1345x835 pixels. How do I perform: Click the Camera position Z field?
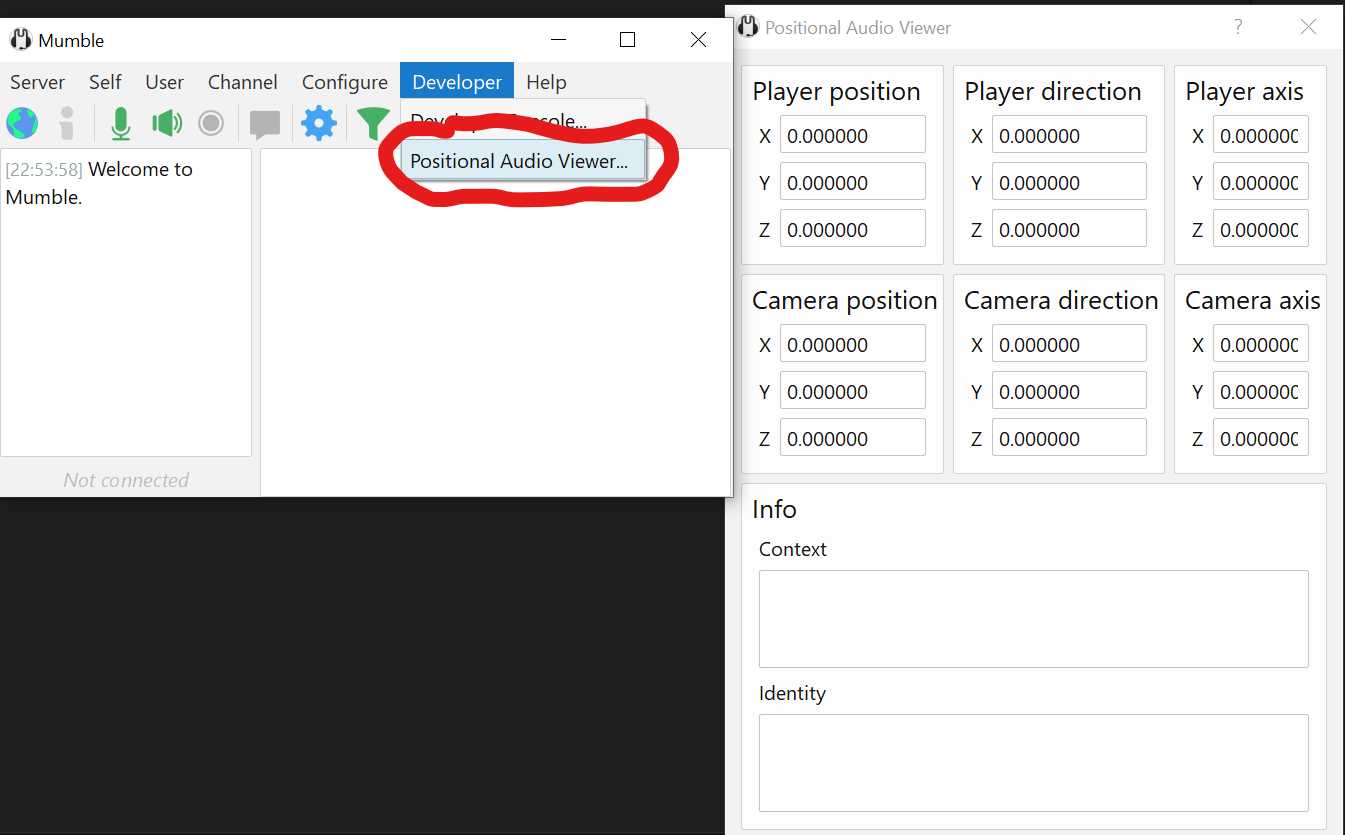853,439
